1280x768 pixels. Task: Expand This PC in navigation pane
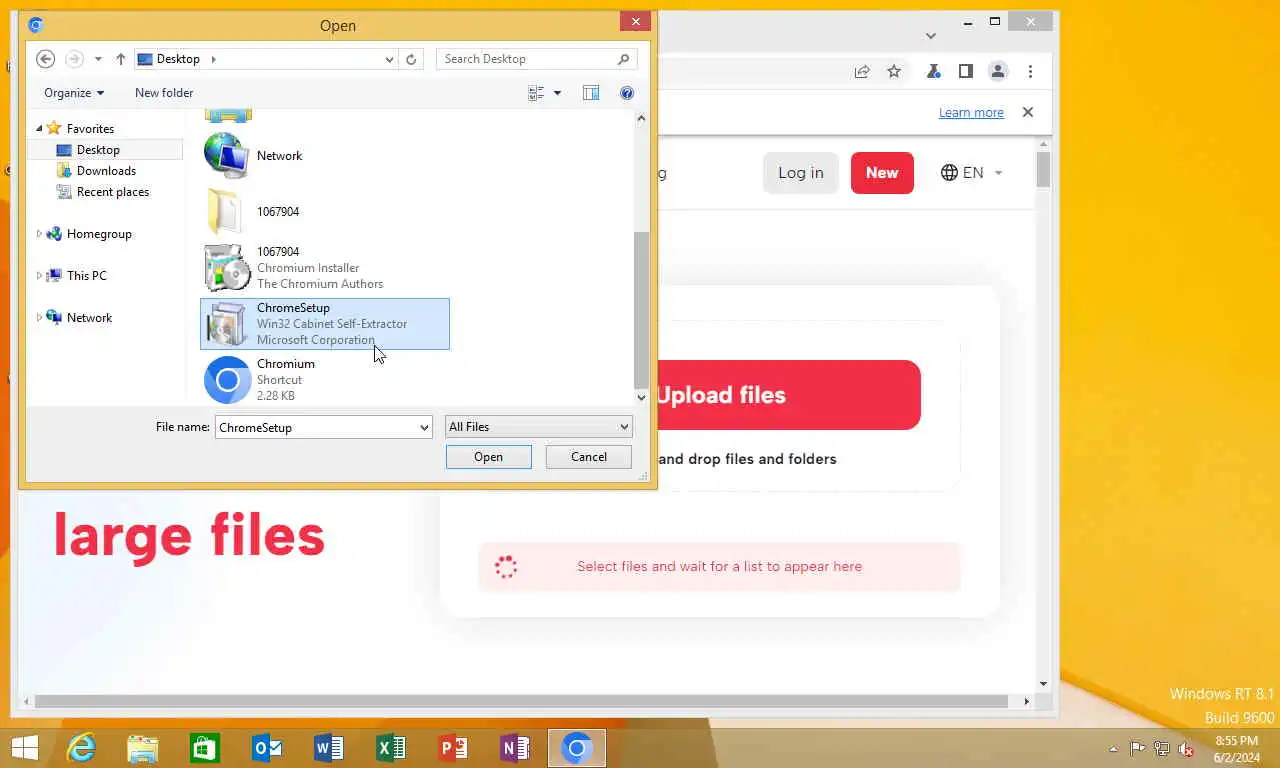tap(39, 276)
